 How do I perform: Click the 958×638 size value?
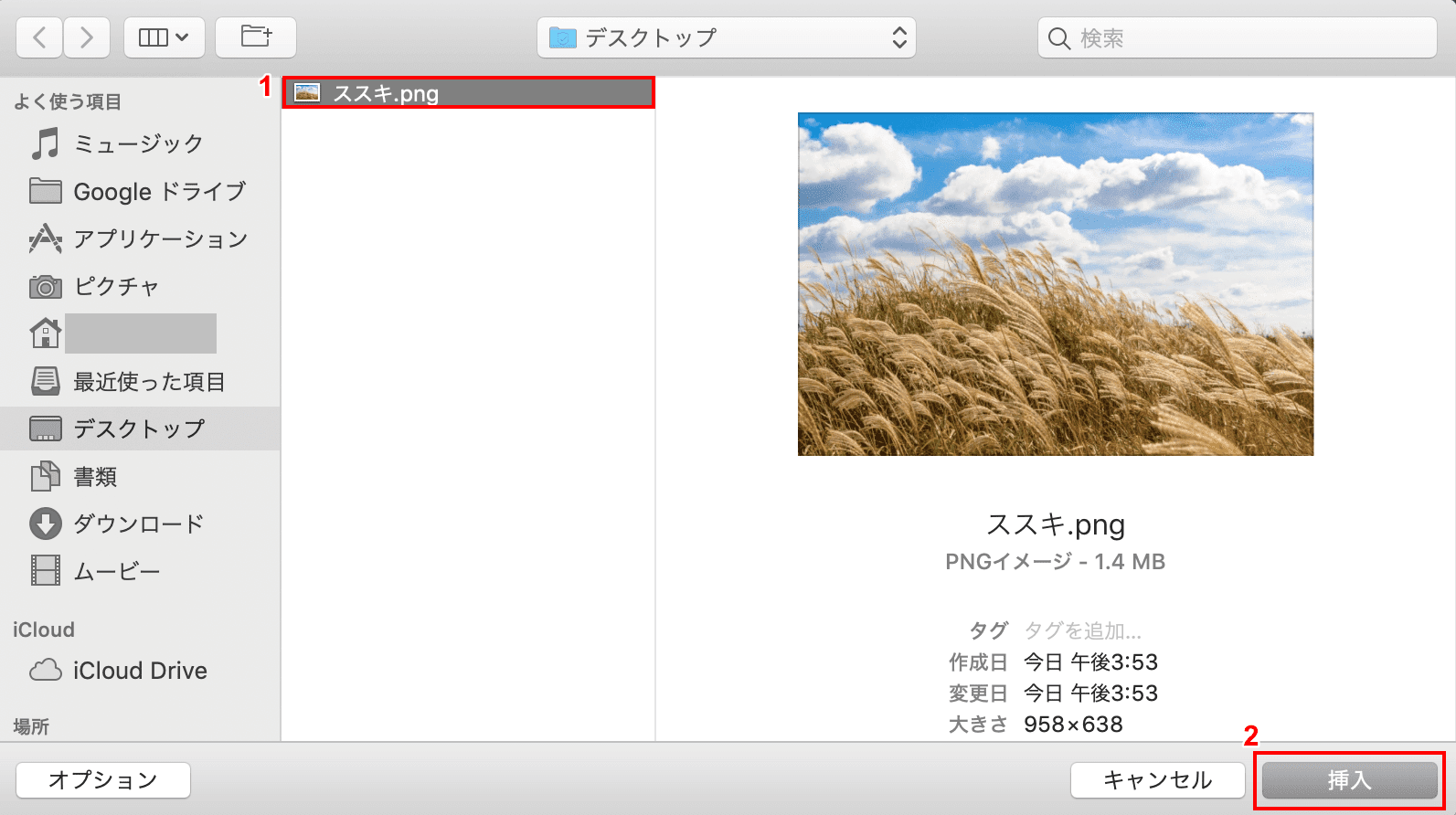point(1073,725)
